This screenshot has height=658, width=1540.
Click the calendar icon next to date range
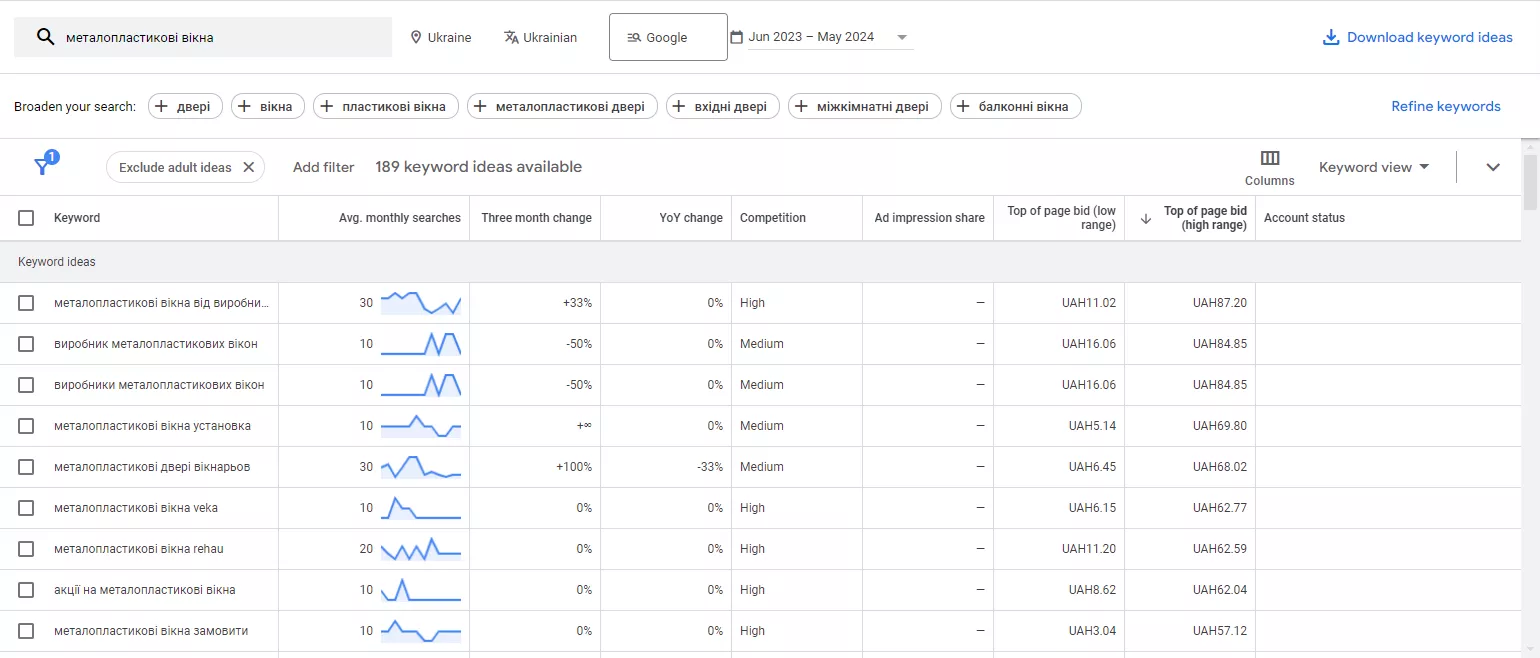[x=737, y=37]
